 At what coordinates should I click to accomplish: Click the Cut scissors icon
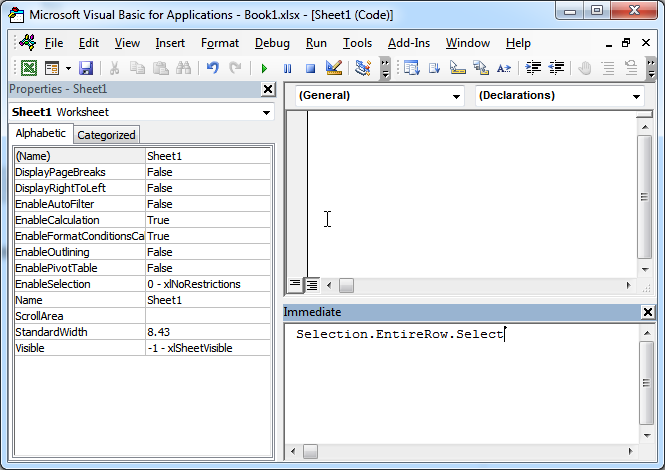114,68
